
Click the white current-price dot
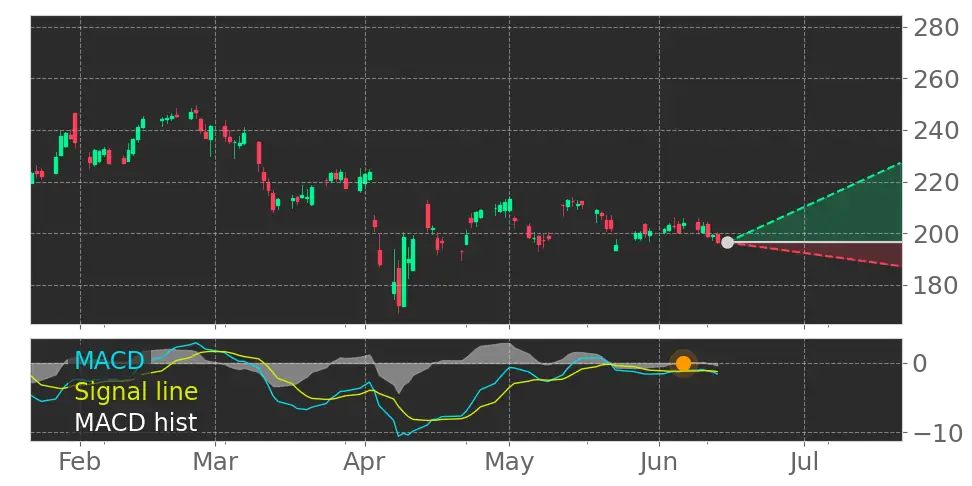[x=727, y=242]
